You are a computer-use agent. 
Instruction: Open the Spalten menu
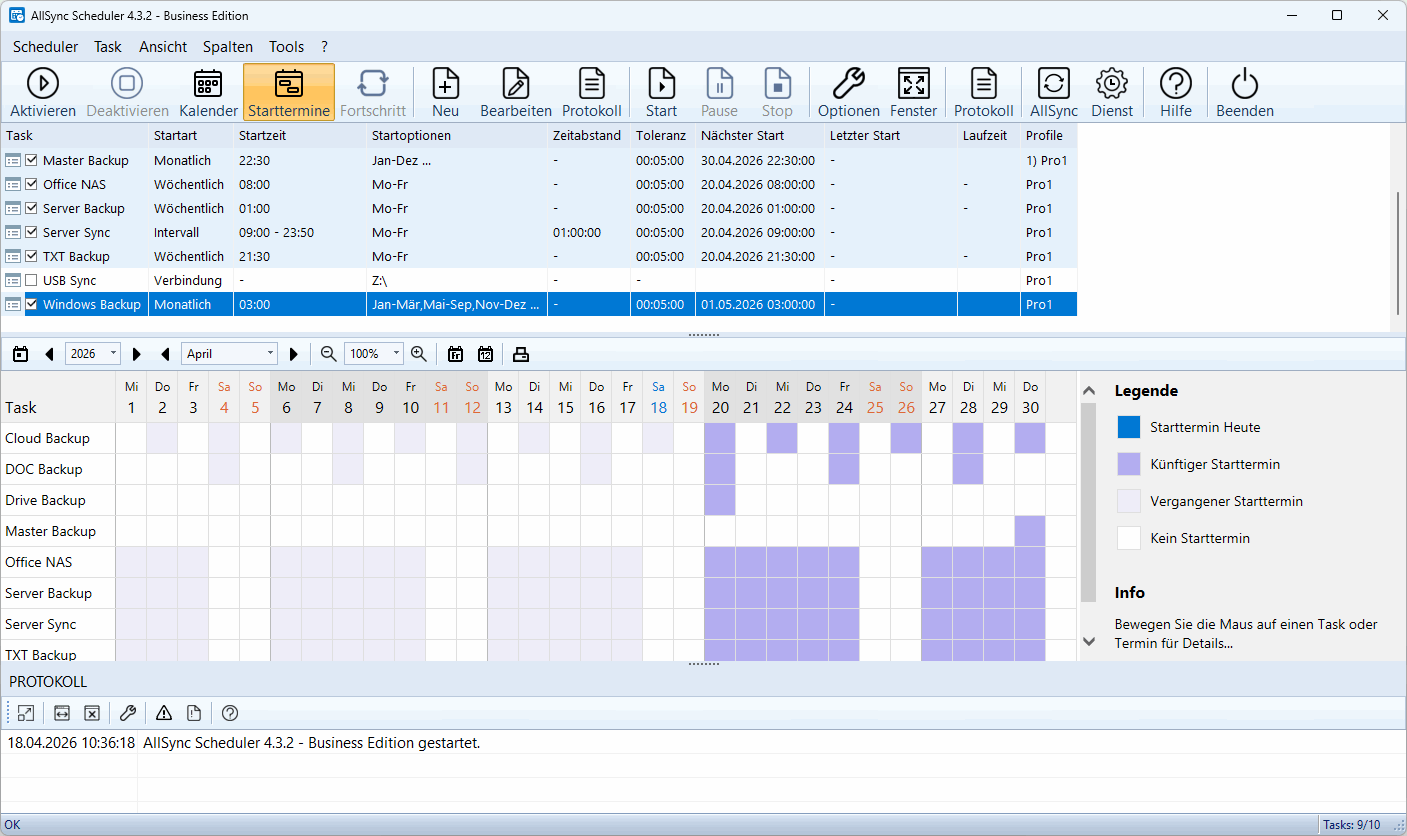click(x=227, y=47)
